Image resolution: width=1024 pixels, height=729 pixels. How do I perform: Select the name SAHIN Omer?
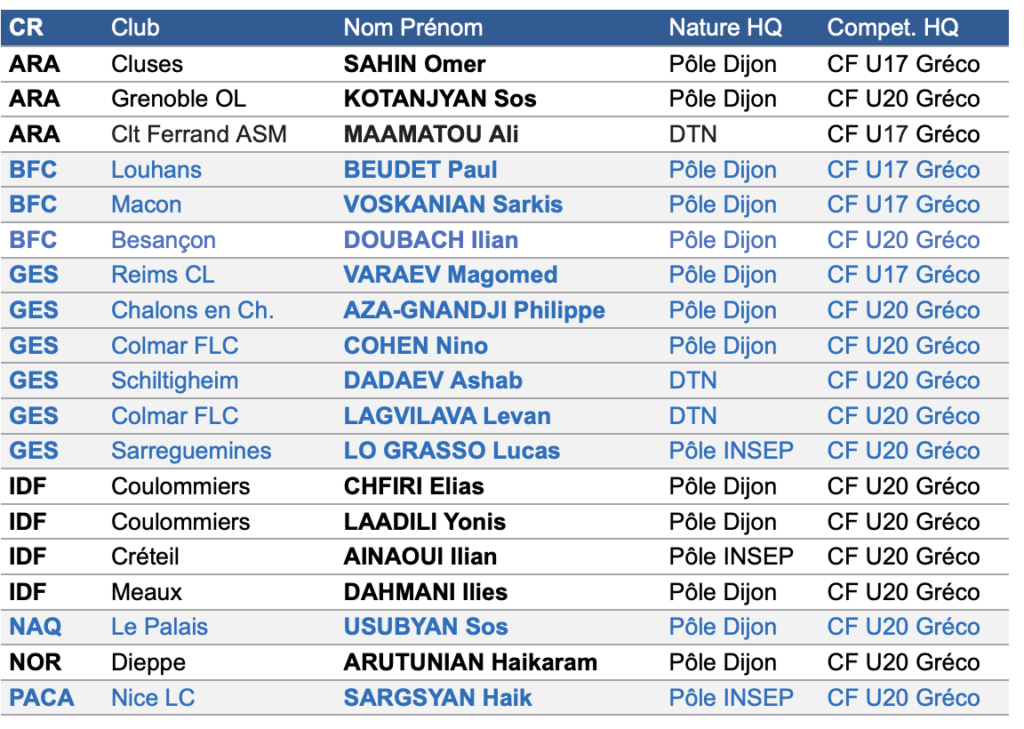415,64
